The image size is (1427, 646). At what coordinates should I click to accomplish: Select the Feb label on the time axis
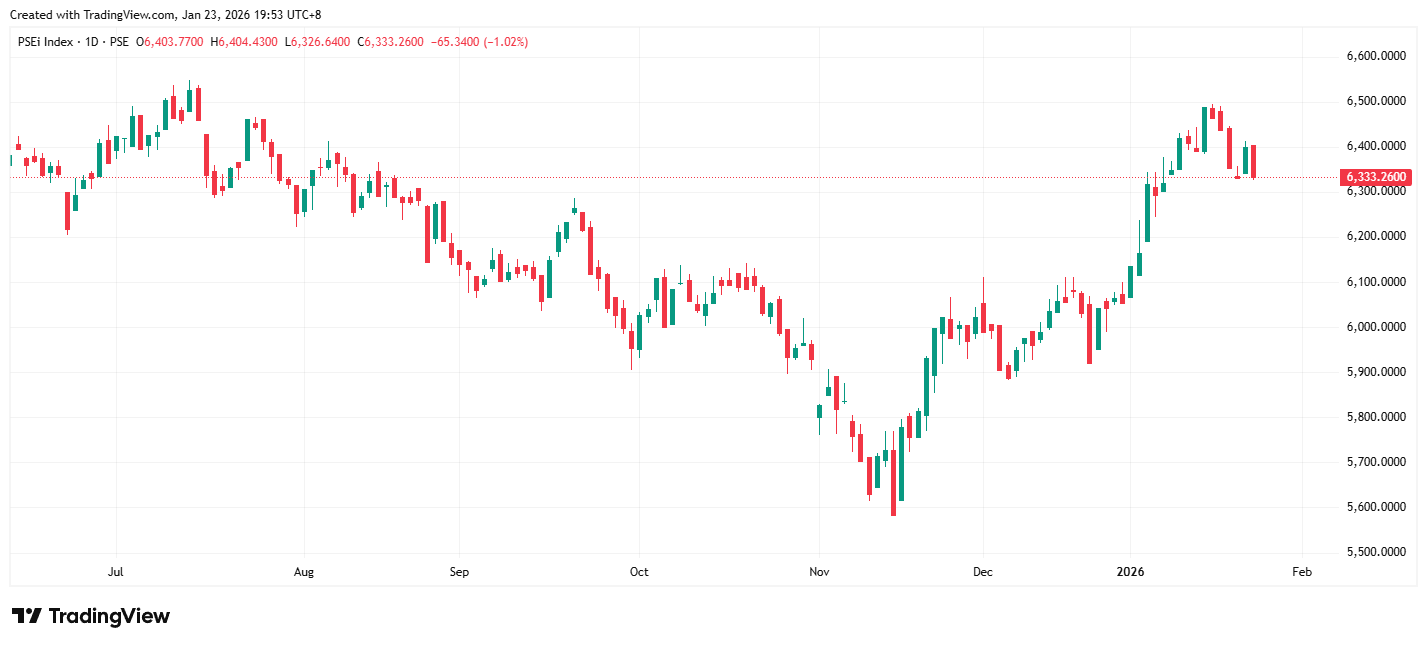(1301, 572)
